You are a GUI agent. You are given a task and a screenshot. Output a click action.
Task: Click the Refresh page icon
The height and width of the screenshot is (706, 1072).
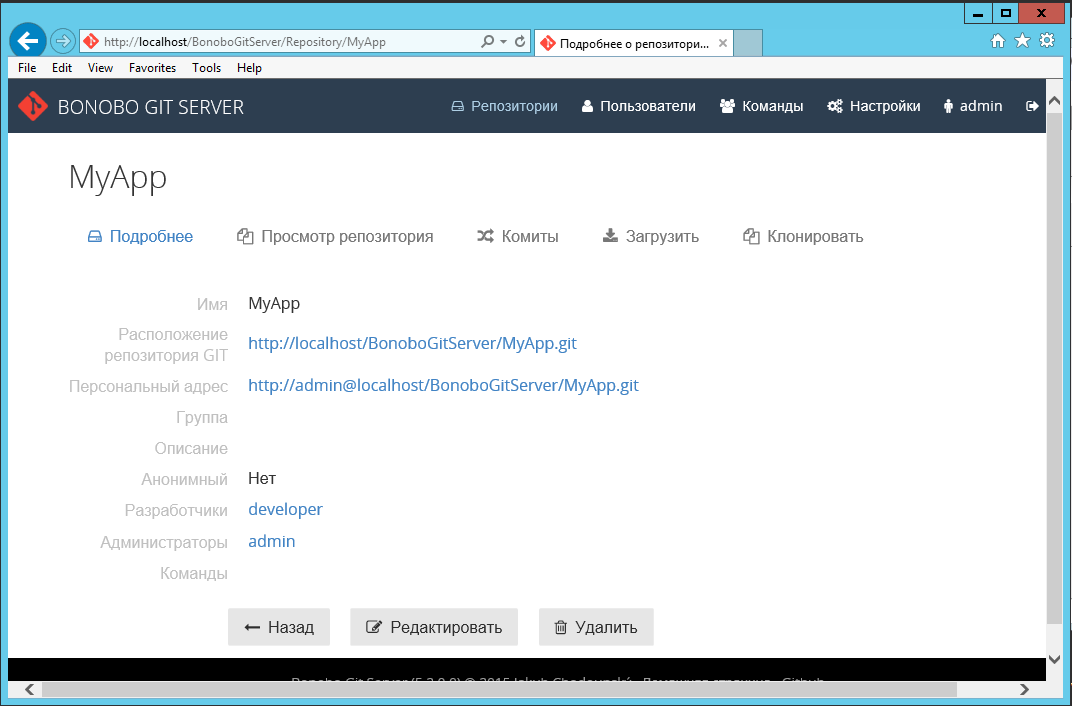520,42
